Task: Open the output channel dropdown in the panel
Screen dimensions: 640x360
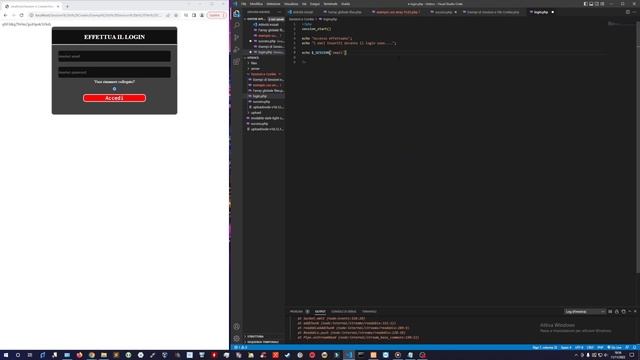Action: click(x=584, y=311)
